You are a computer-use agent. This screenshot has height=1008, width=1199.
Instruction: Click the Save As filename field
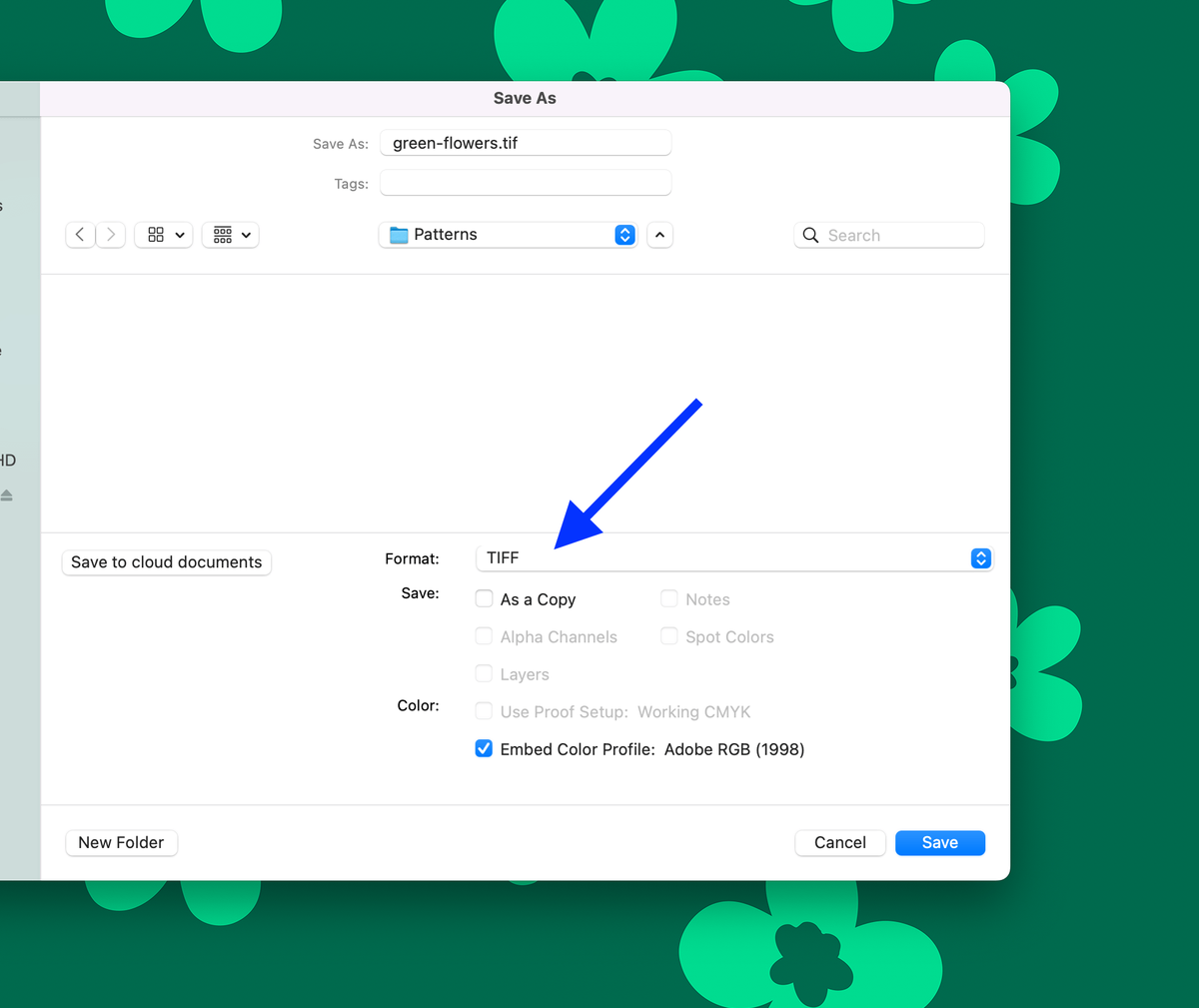526,143
